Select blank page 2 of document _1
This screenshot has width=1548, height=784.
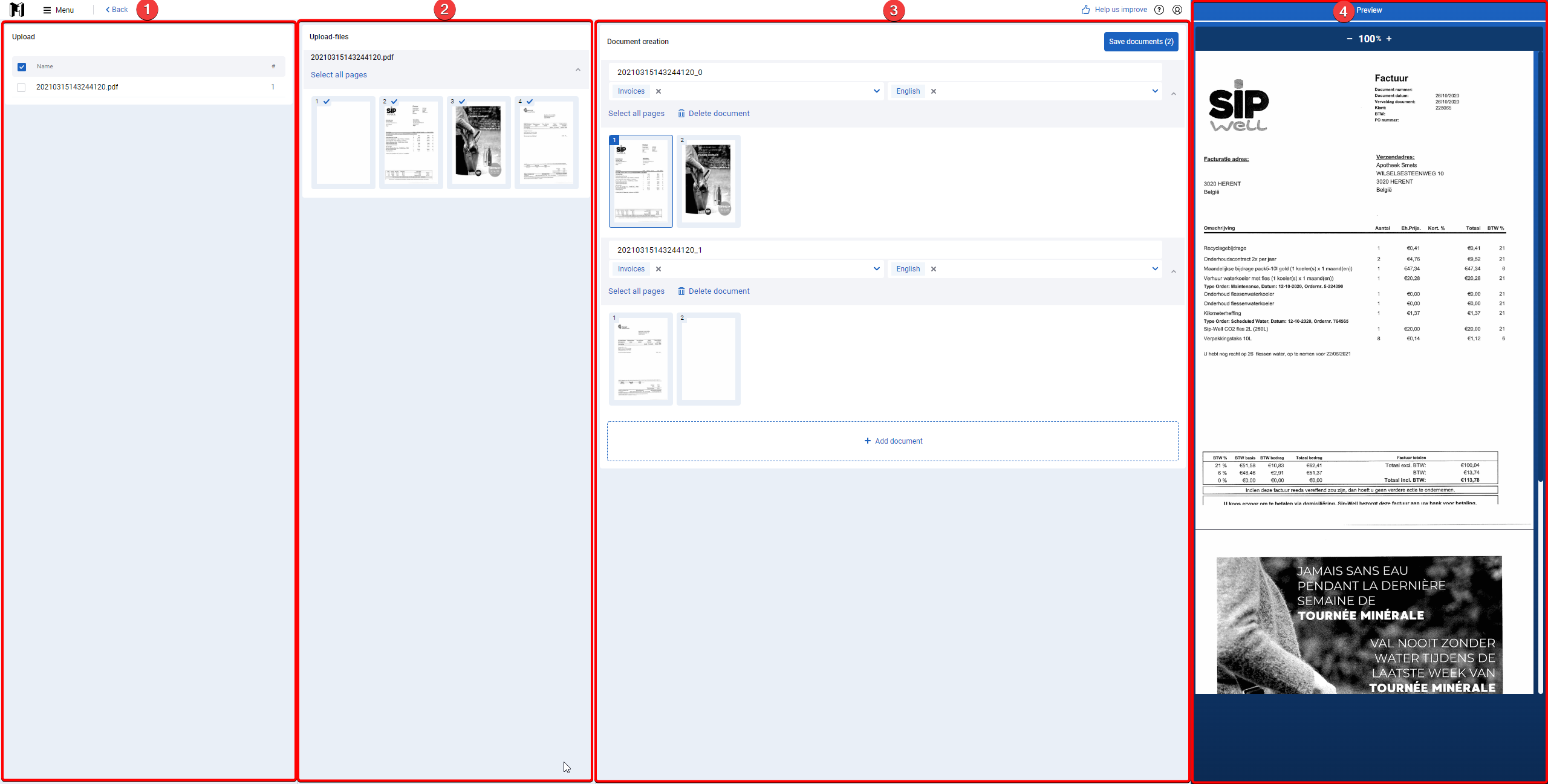[709, 359]
